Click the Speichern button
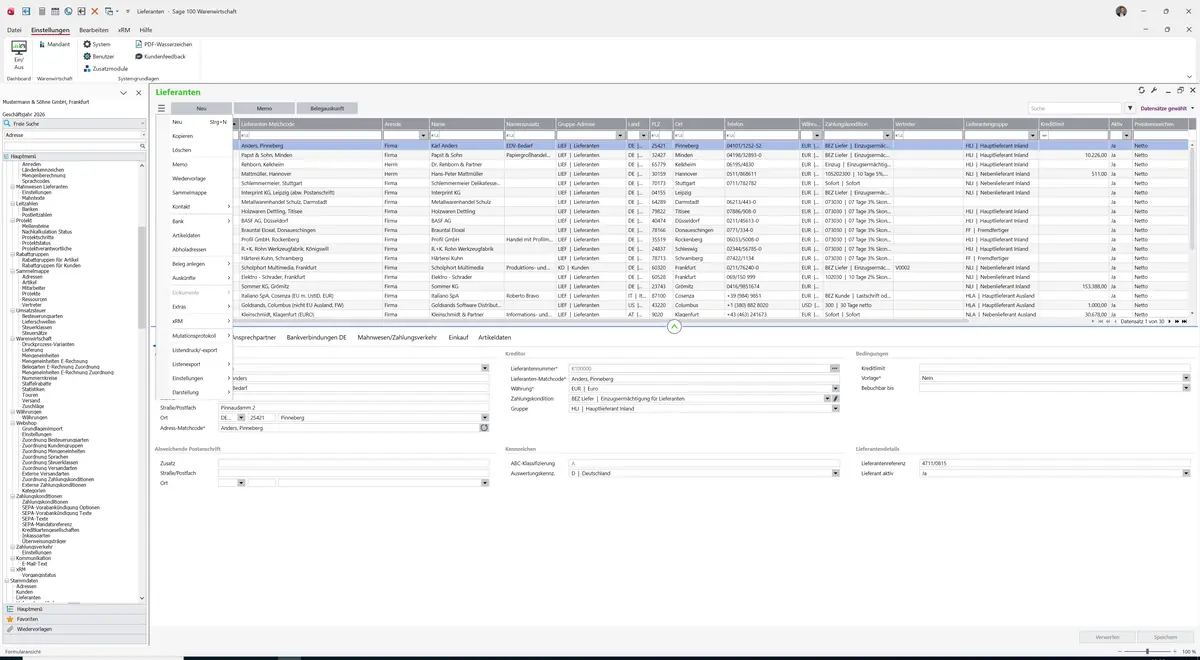This screenshot has width=1200, height=660. pos(1165,636)
